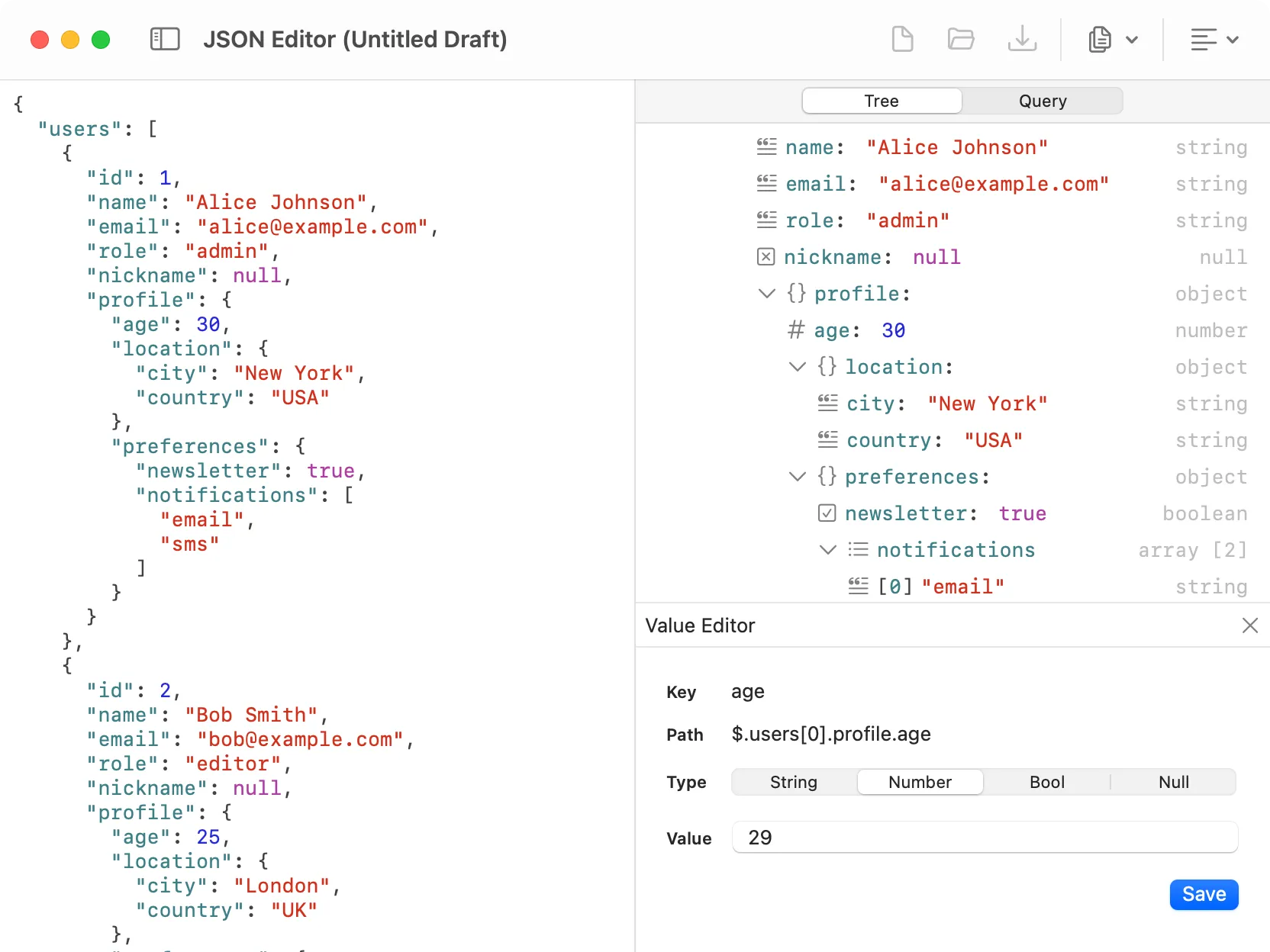
Task: Toggle the newsletter checkbox in the tree
Action: (827, 513)
